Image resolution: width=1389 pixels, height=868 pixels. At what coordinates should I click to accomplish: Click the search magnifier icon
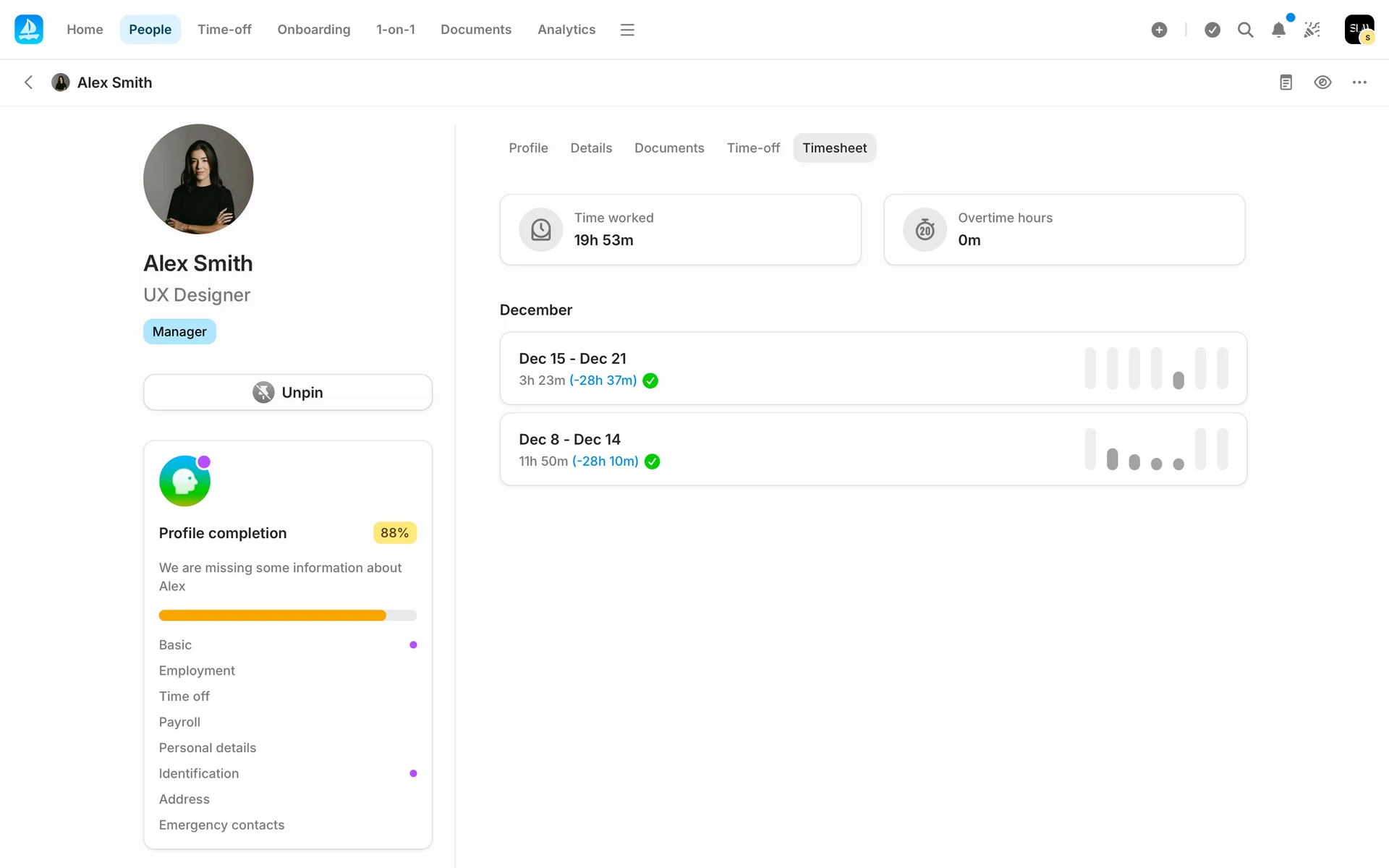[1245, 30]
